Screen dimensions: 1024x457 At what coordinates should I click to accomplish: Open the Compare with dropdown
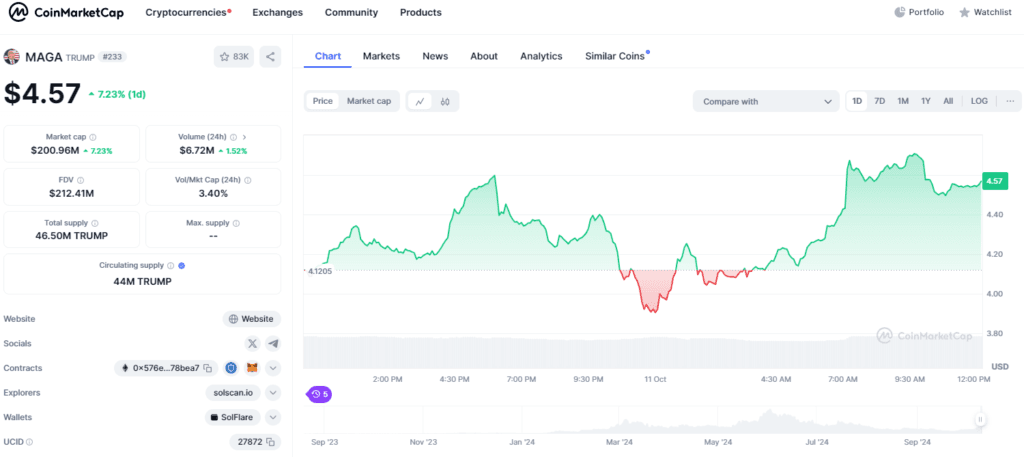[766, 101]
